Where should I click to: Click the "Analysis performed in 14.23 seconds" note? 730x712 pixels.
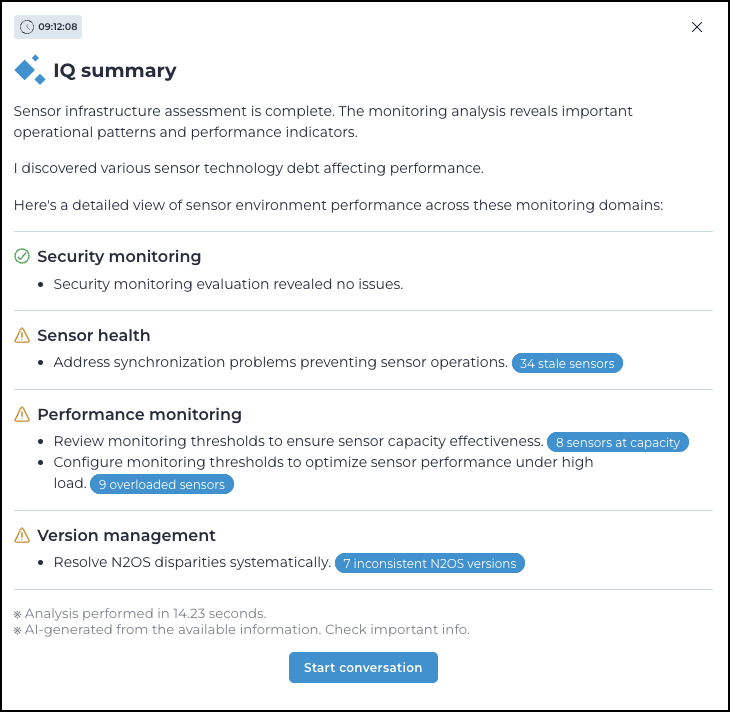tap(145, 613)
